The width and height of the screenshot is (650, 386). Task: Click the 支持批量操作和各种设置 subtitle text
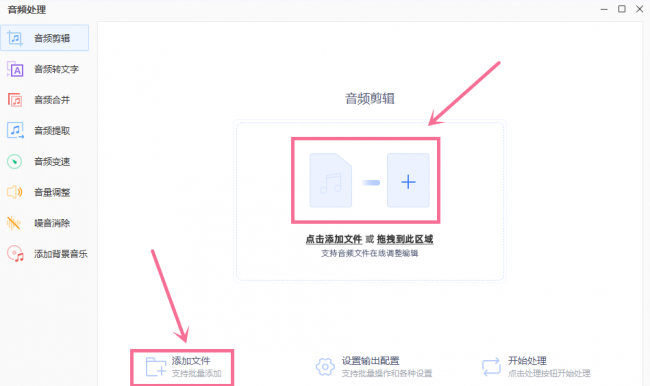387,374
